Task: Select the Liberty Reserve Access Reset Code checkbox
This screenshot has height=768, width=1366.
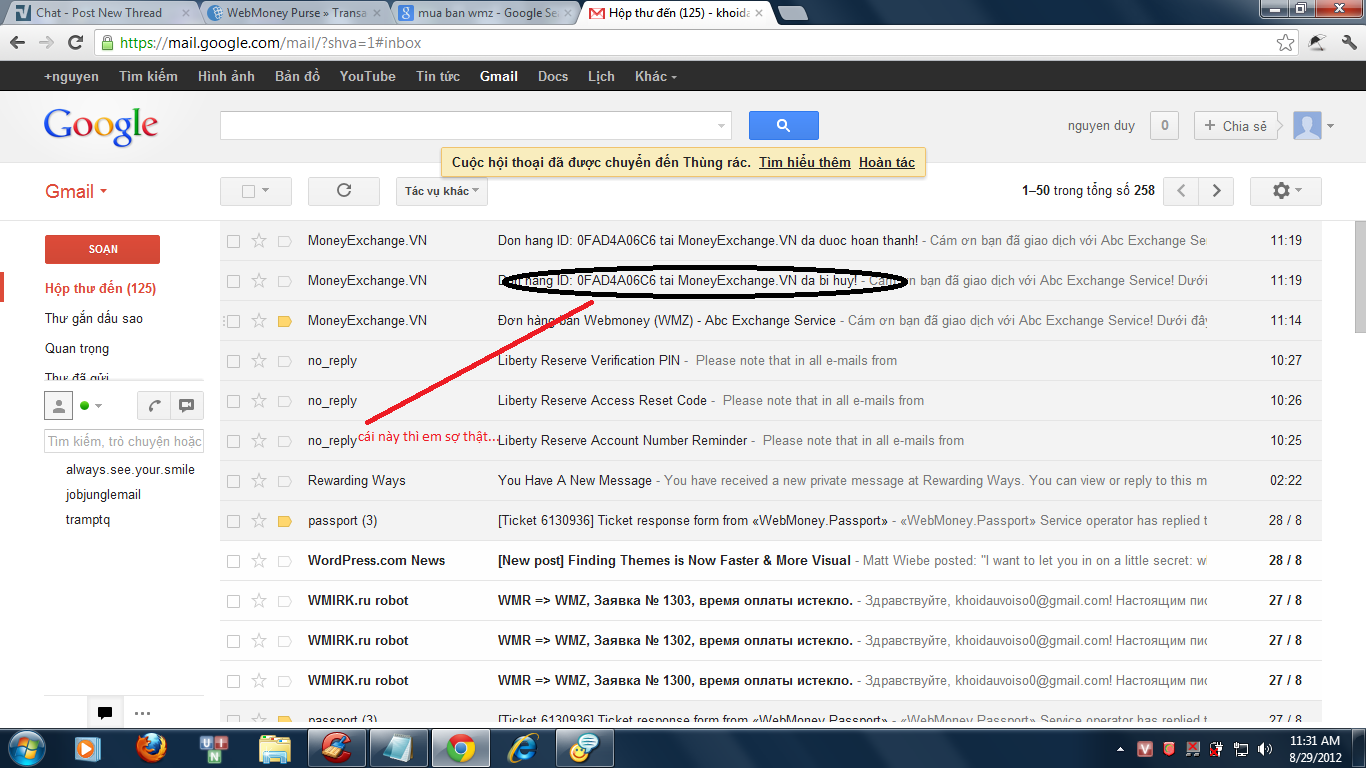Action: 233,401
